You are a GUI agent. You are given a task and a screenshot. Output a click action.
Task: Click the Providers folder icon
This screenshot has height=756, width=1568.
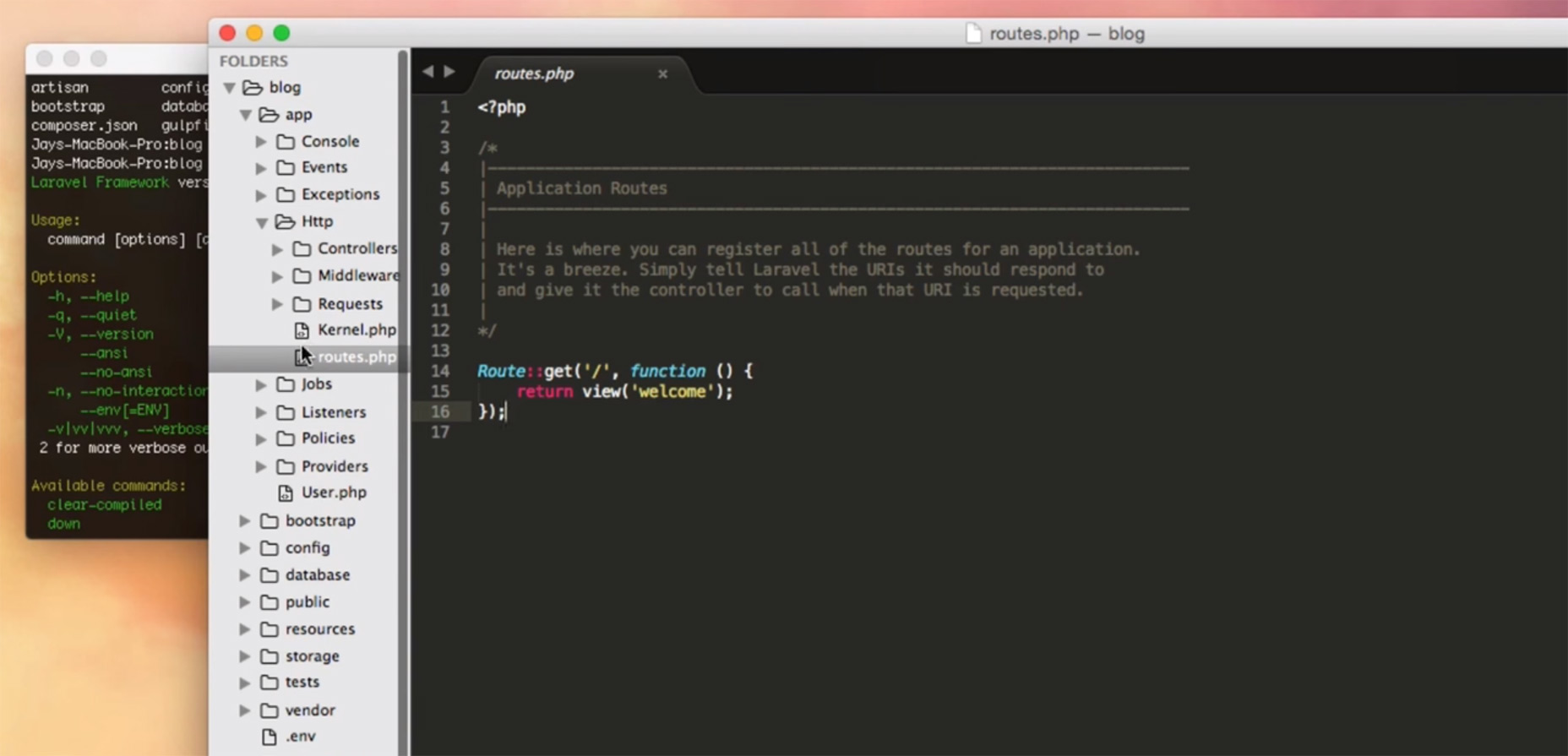(x=286, y=466)
